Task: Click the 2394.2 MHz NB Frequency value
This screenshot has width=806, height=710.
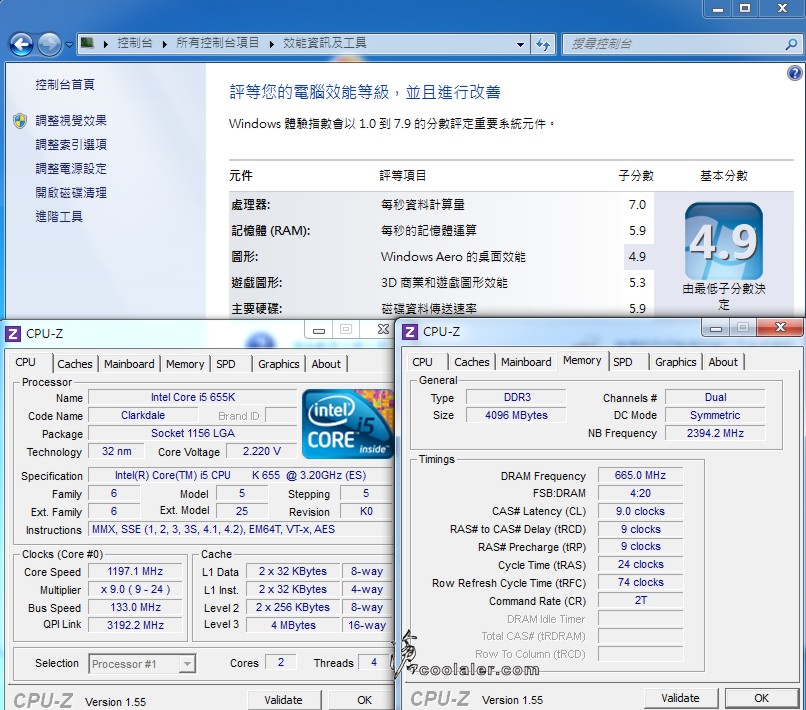Action: click(715, 433)
